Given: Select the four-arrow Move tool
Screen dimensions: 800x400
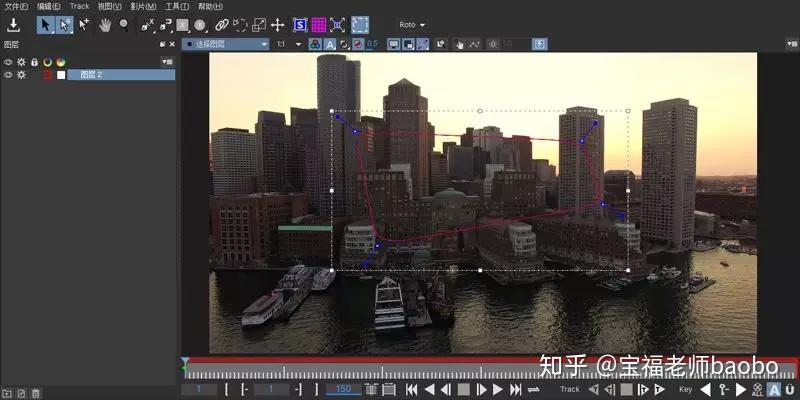Looking at the screenshot, I should 277,25.
